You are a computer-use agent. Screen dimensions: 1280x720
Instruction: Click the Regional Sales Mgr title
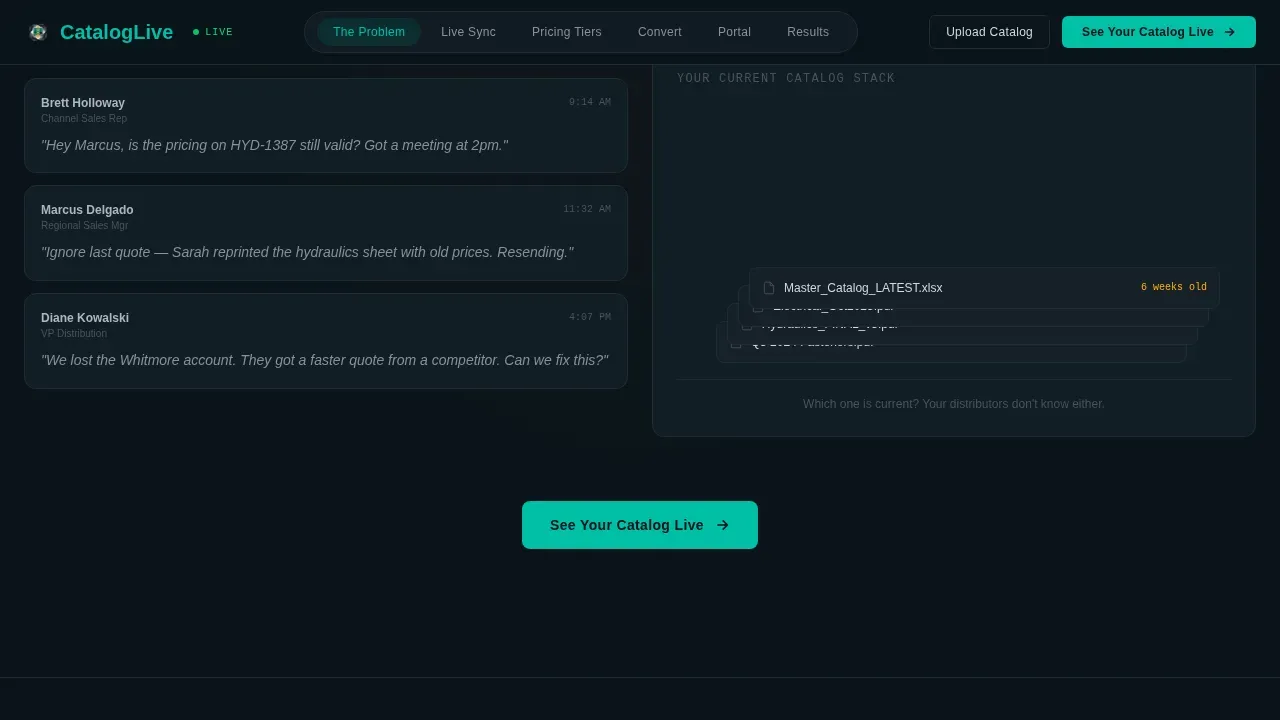tap(85, 226)
